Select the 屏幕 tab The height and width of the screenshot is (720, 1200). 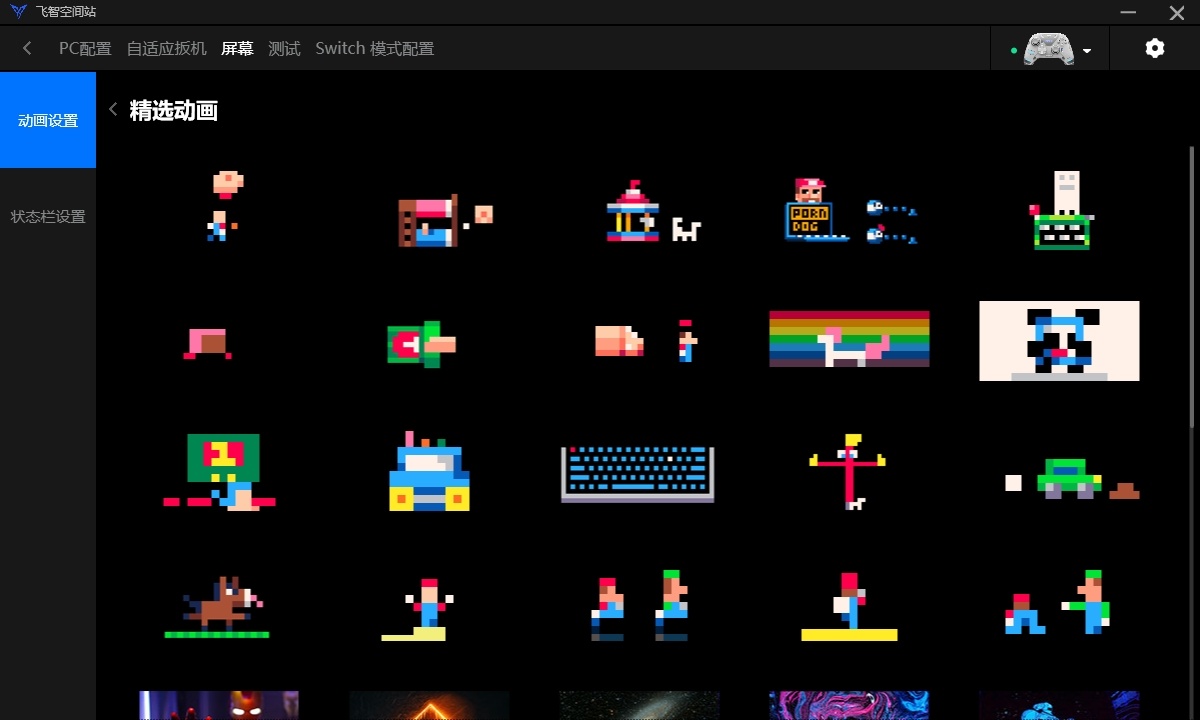click(237, 48)
